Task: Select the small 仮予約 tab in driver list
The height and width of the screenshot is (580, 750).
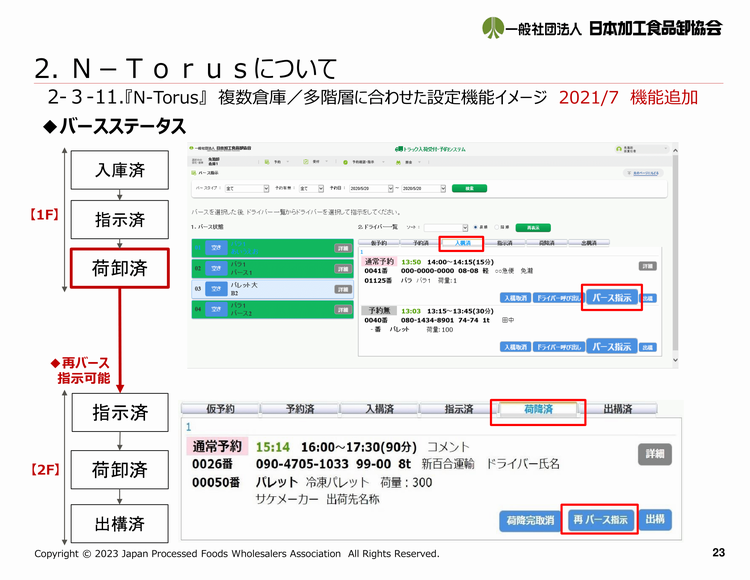Action: tap(379, 243)
